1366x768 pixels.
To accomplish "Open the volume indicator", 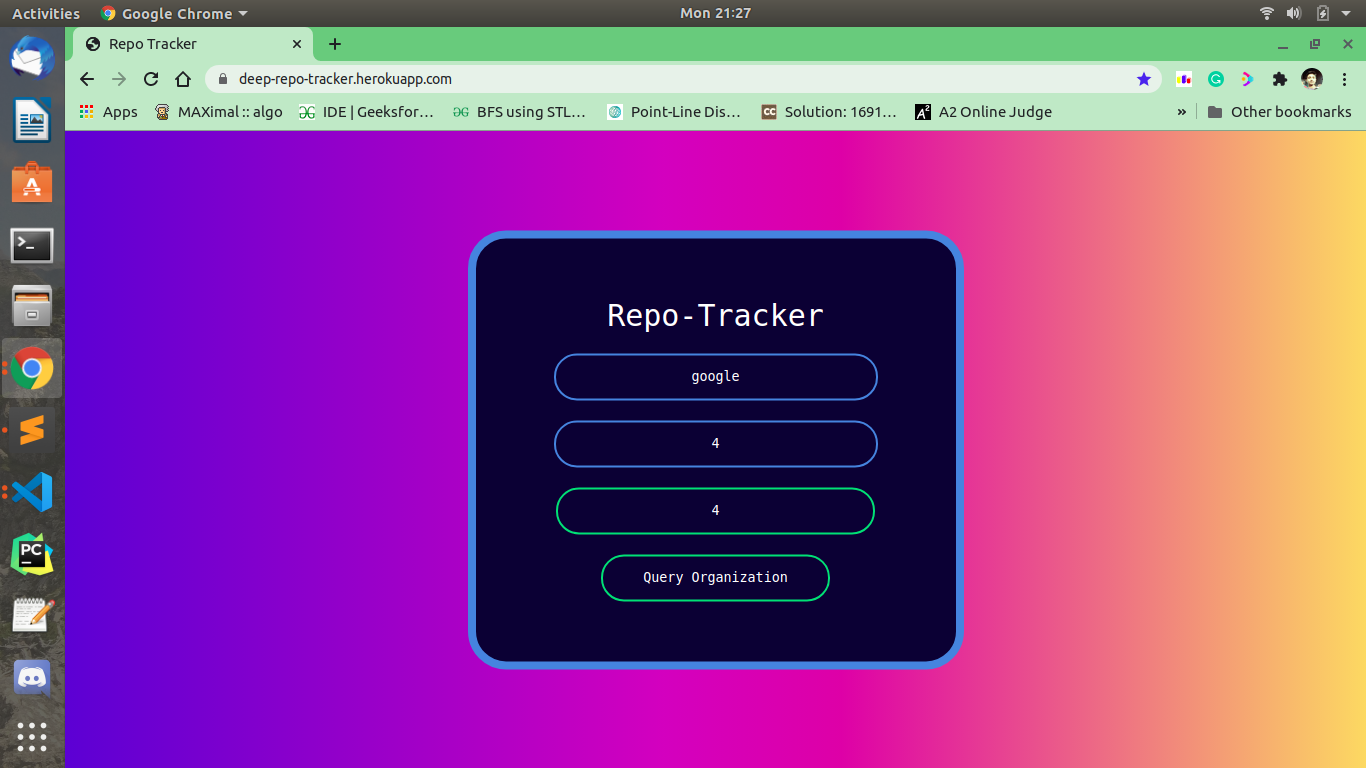I will [x=1294, y=13].
